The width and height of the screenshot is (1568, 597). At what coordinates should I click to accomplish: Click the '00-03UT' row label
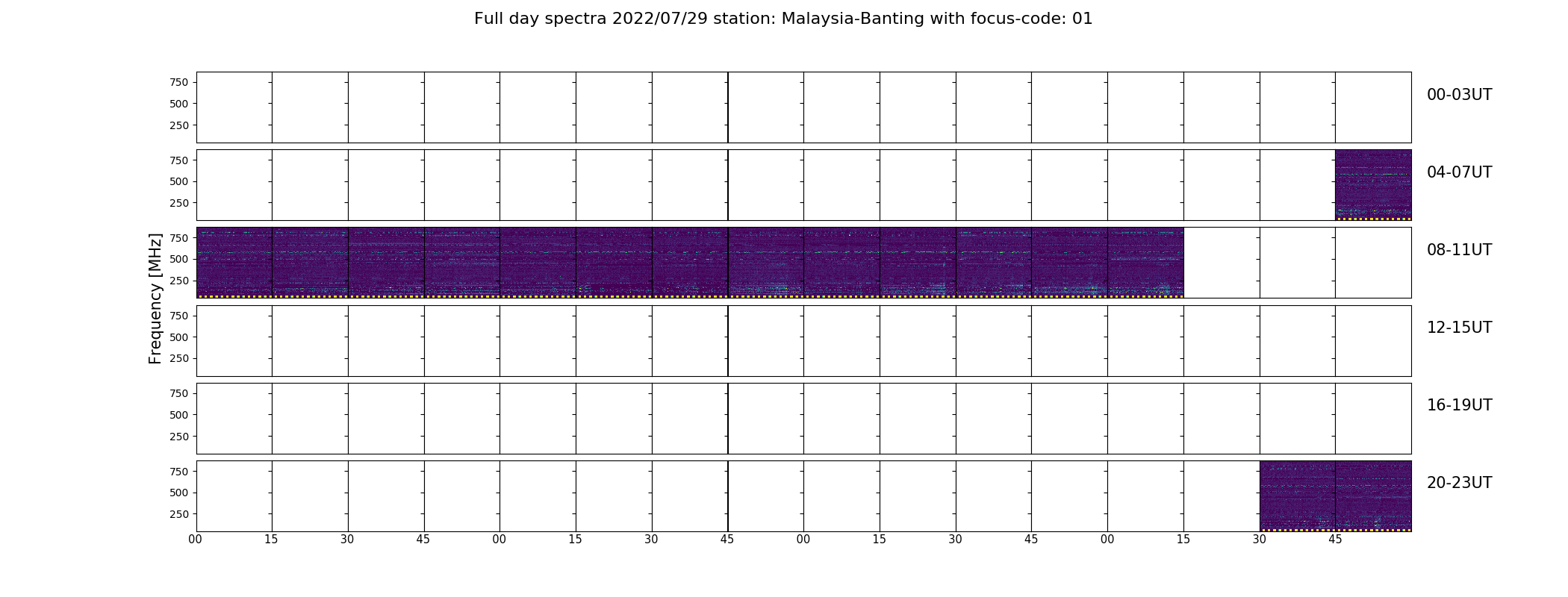pyautogui.click(x=1459, y=95)
